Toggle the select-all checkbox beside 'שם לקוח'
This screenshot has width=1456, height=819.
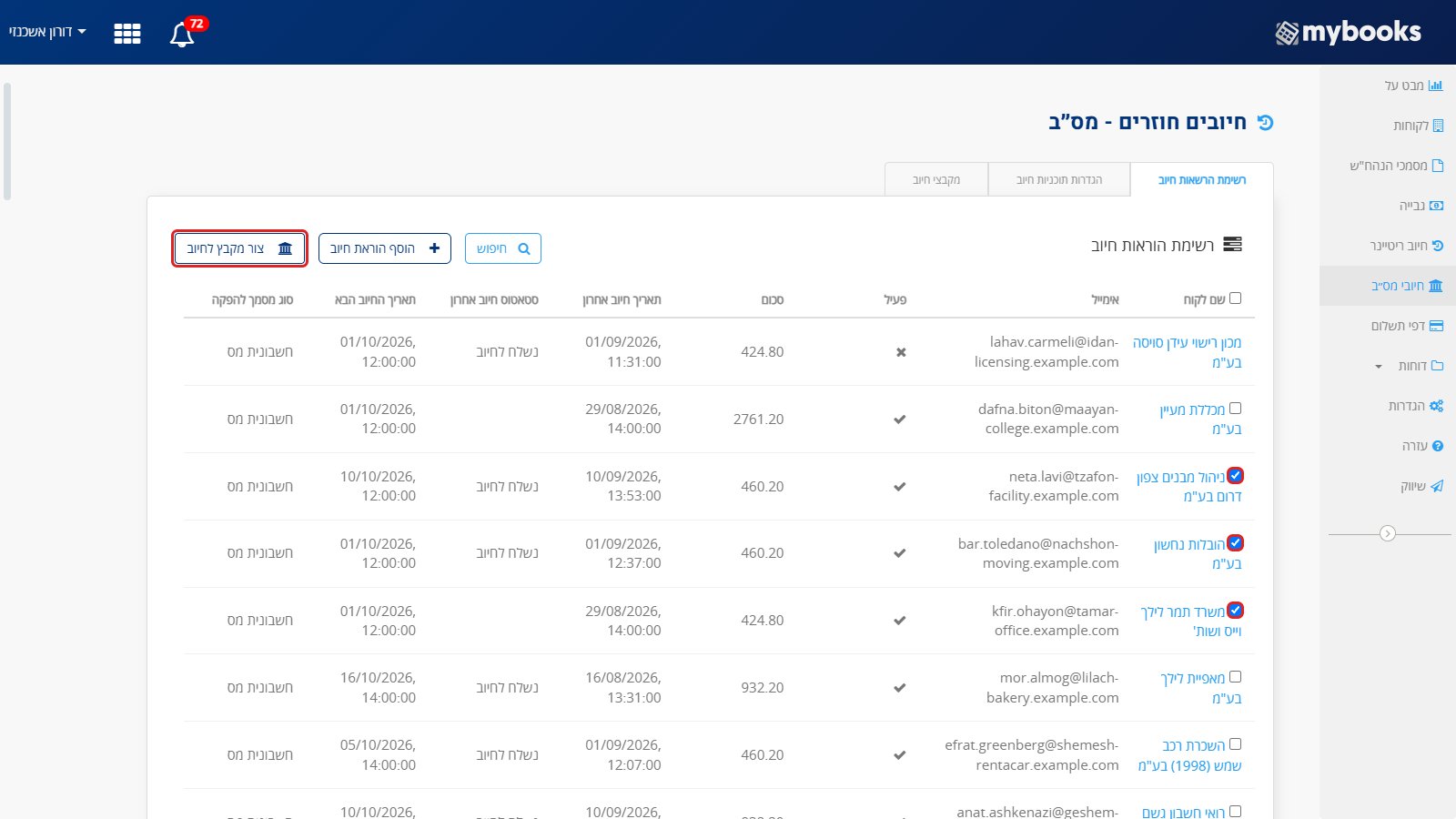pos(1235,298)
